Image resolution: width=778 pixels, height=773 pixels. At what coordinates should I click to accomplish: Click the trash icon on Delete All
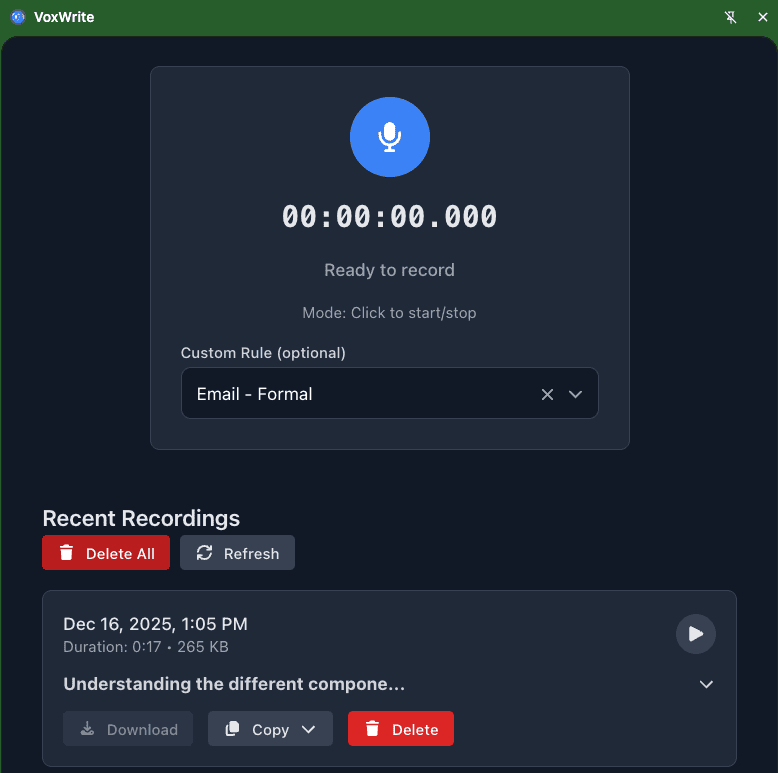point(66,553)
